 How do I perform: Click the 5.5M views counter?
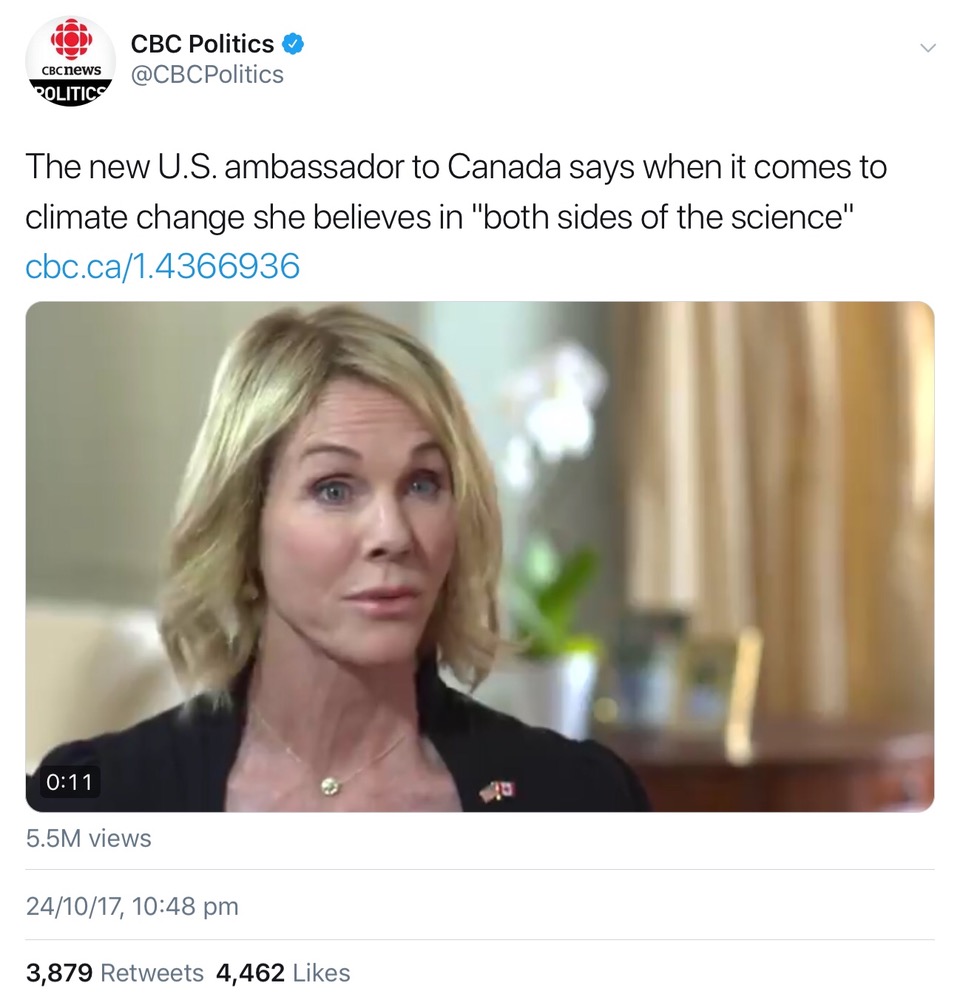[x=89, y=838]
